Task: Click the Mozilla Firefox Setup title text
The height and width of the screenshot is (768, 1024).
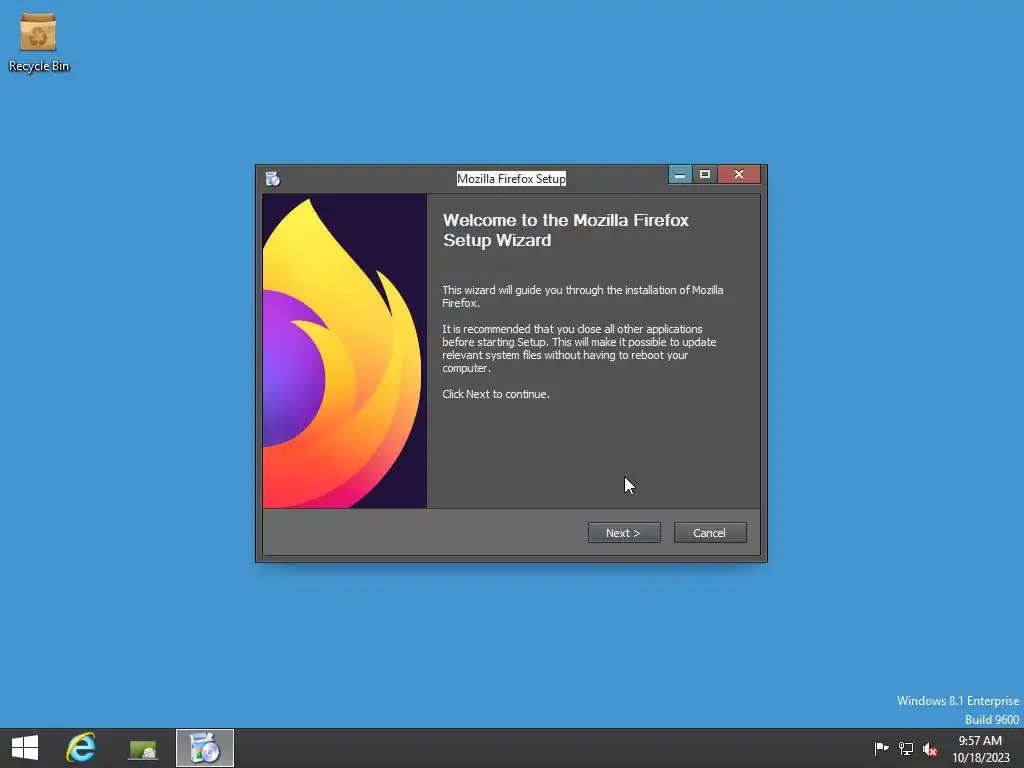Action: point(511,178)
